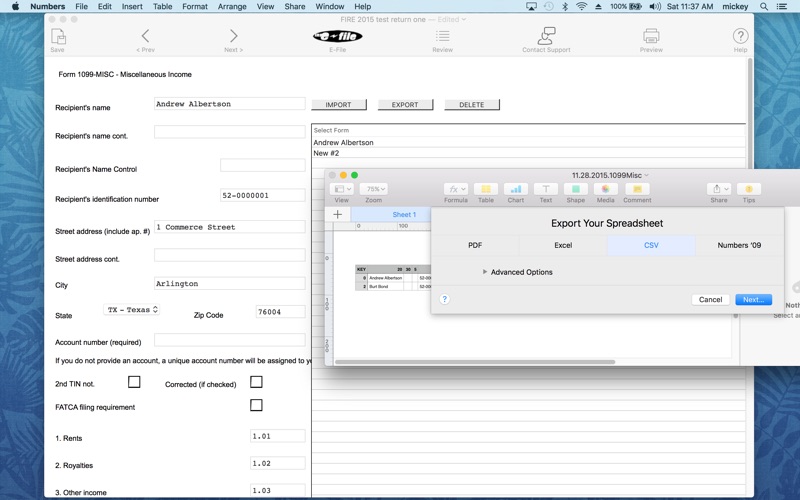This screenshot has height=500, width=800.
Task: Click Cancel in export dialog
Action: [710, 299]
